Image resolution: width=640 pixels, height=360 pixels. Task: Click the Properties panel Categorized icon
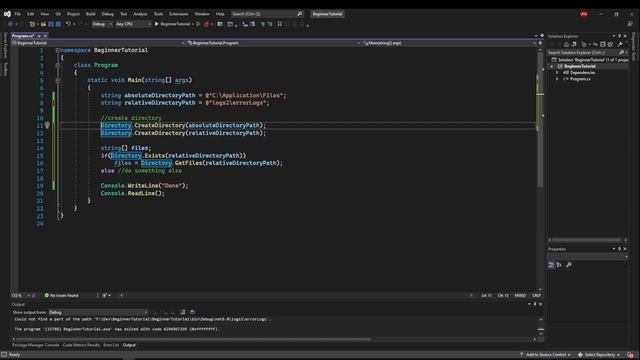[x=551, y=265]
